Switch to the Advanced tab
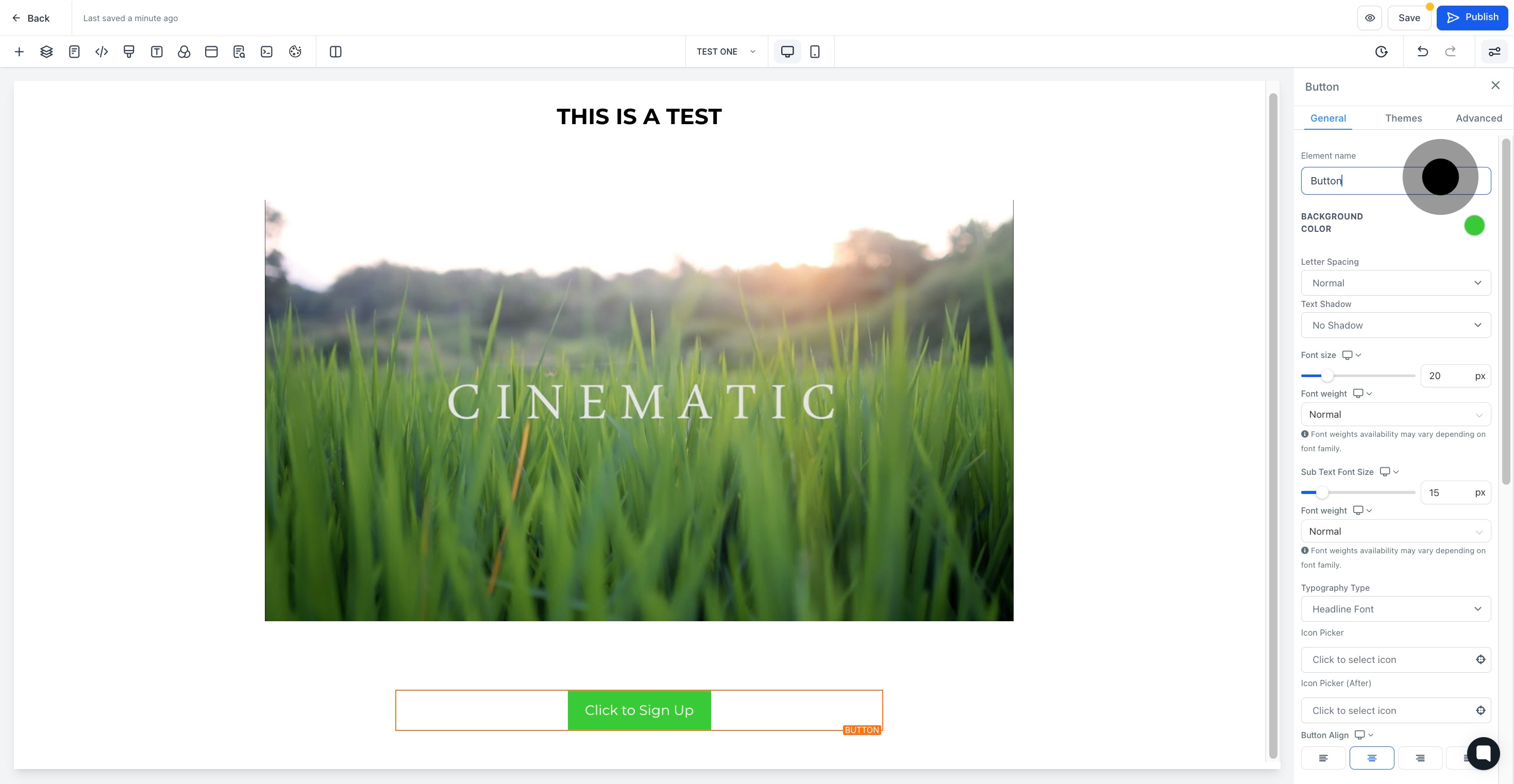The image size is (1514, 784). 1479,118
